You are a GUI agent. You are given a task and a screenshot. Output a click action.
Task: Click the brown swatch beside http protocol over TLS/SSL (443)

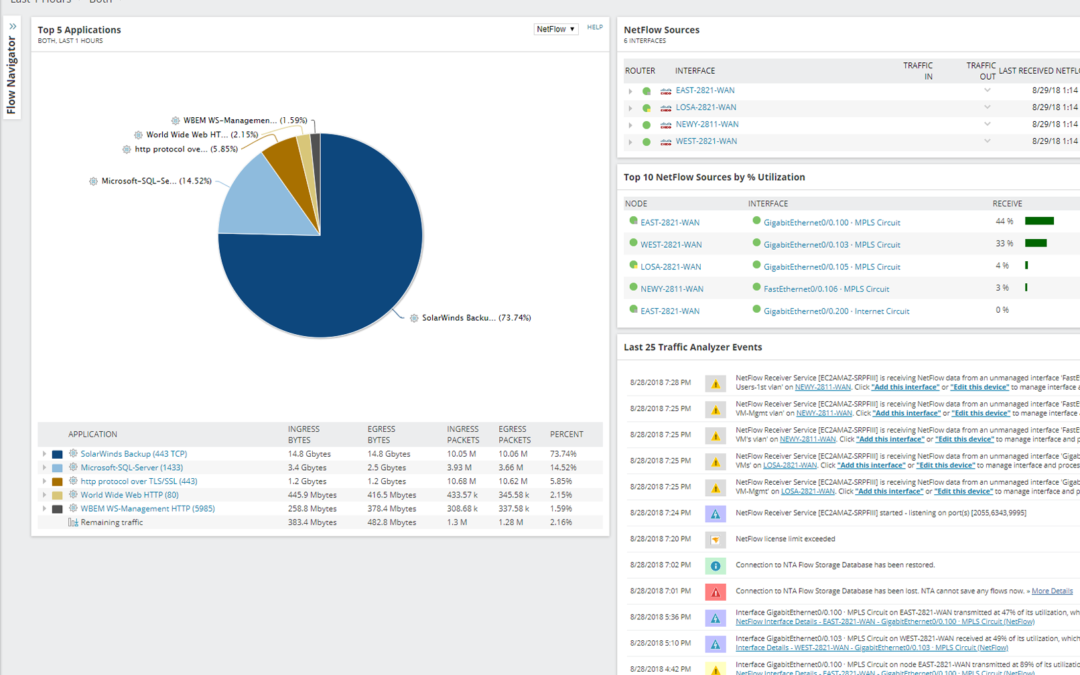pyautogui.click(x=57, y=482)
